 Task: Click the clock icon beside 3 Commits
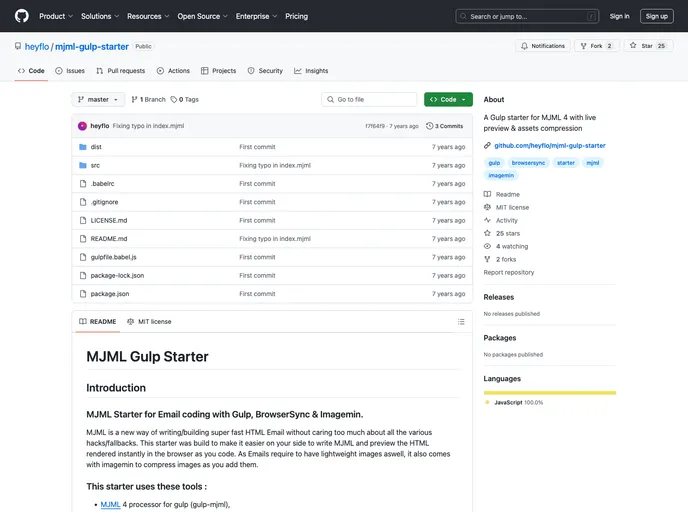click(430, 126)
